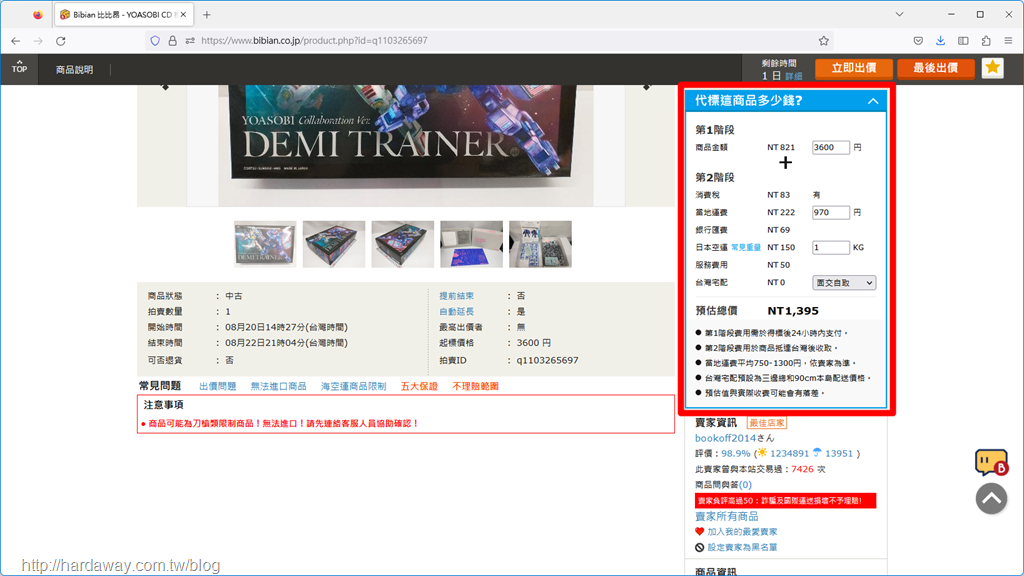Select the 商品說明 tab
Image resolution: width=1024 pixels, height=576 pixels.
coord(74,69)
